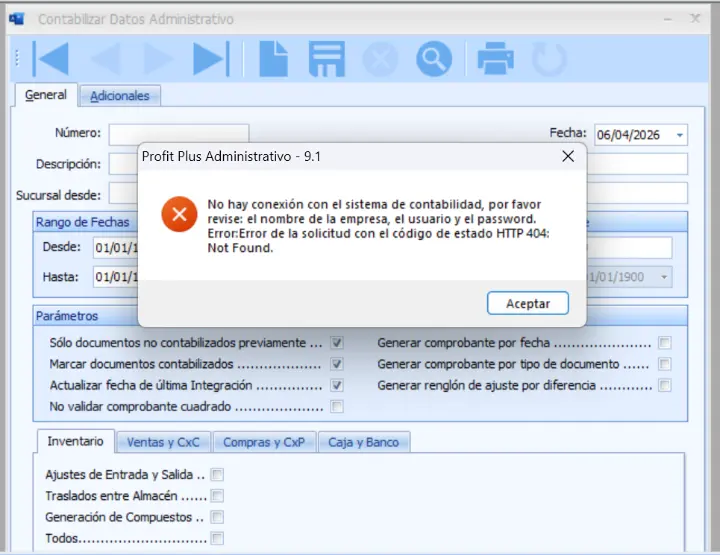
Task: Switch to the Adicionales tab
Action: click(x=120, y=96)
